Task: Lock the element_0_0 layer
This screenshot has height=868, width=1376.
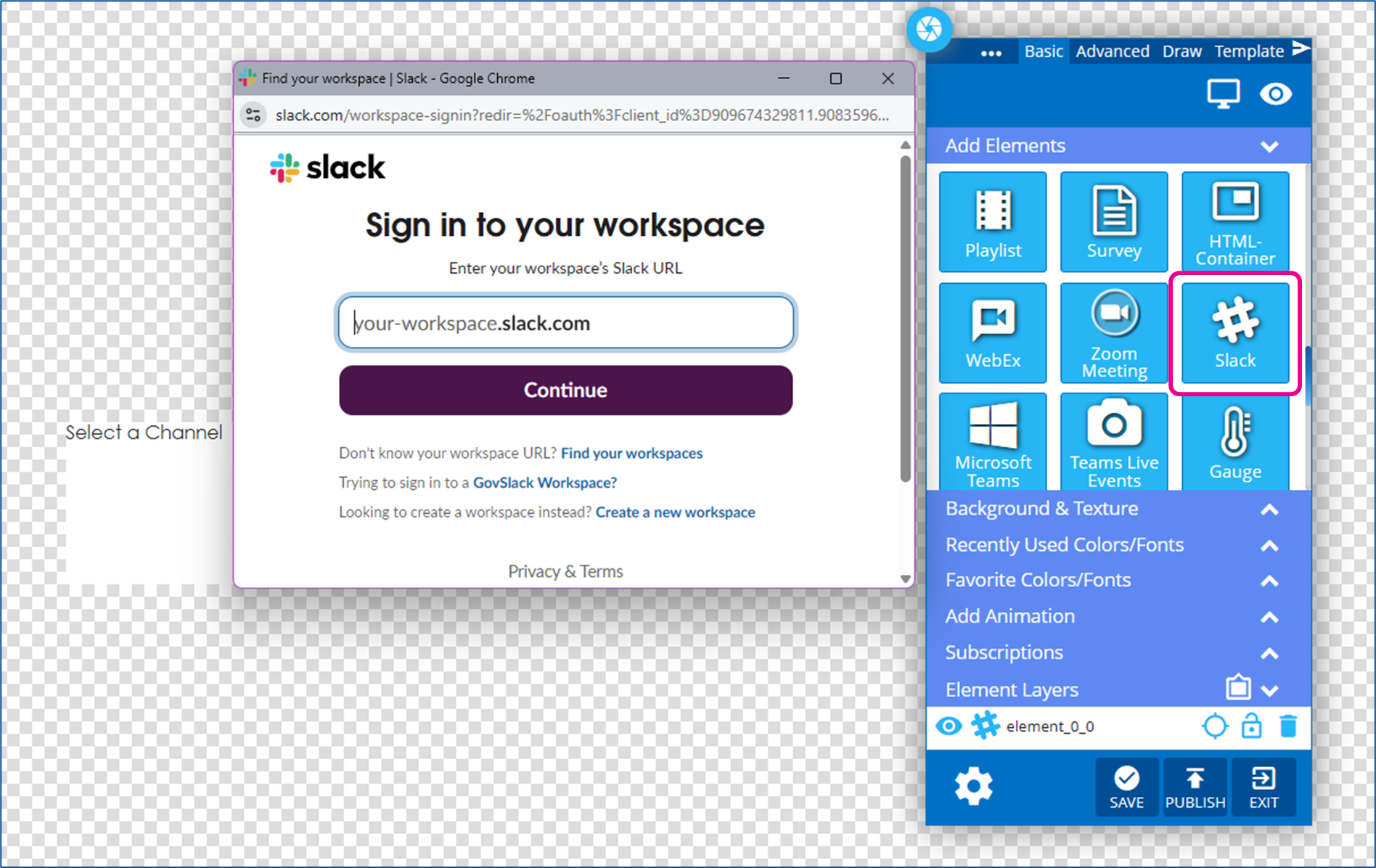Action: pos(1251,726)
